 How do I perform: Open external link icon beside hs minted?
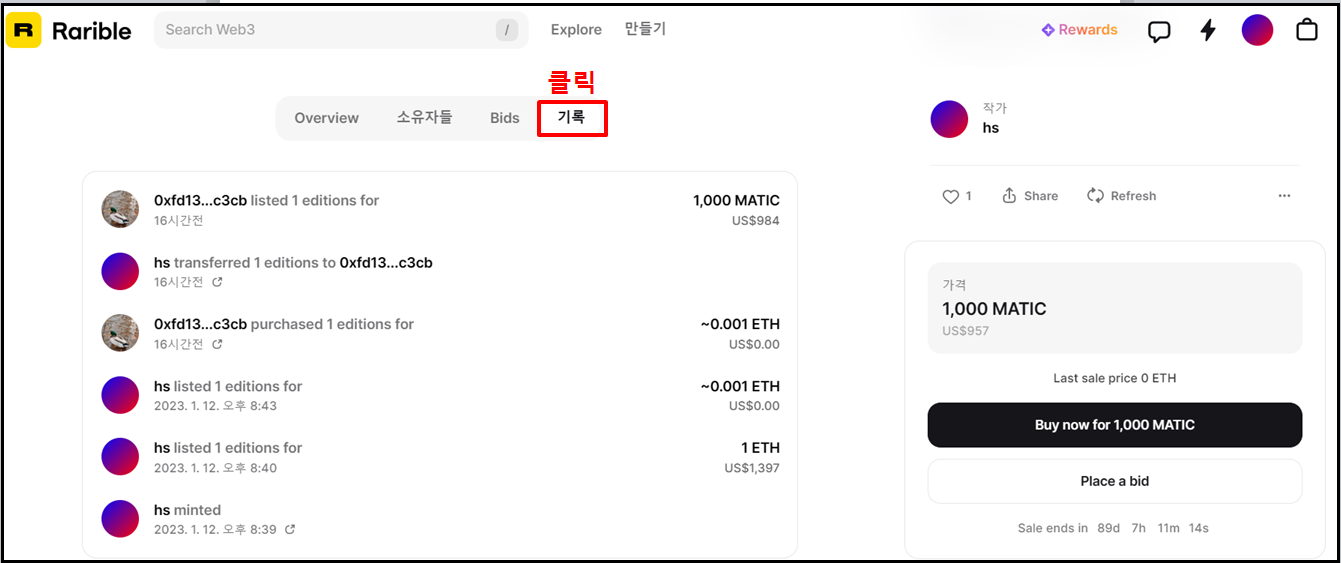pyautogui.click(x=290, y=530)
